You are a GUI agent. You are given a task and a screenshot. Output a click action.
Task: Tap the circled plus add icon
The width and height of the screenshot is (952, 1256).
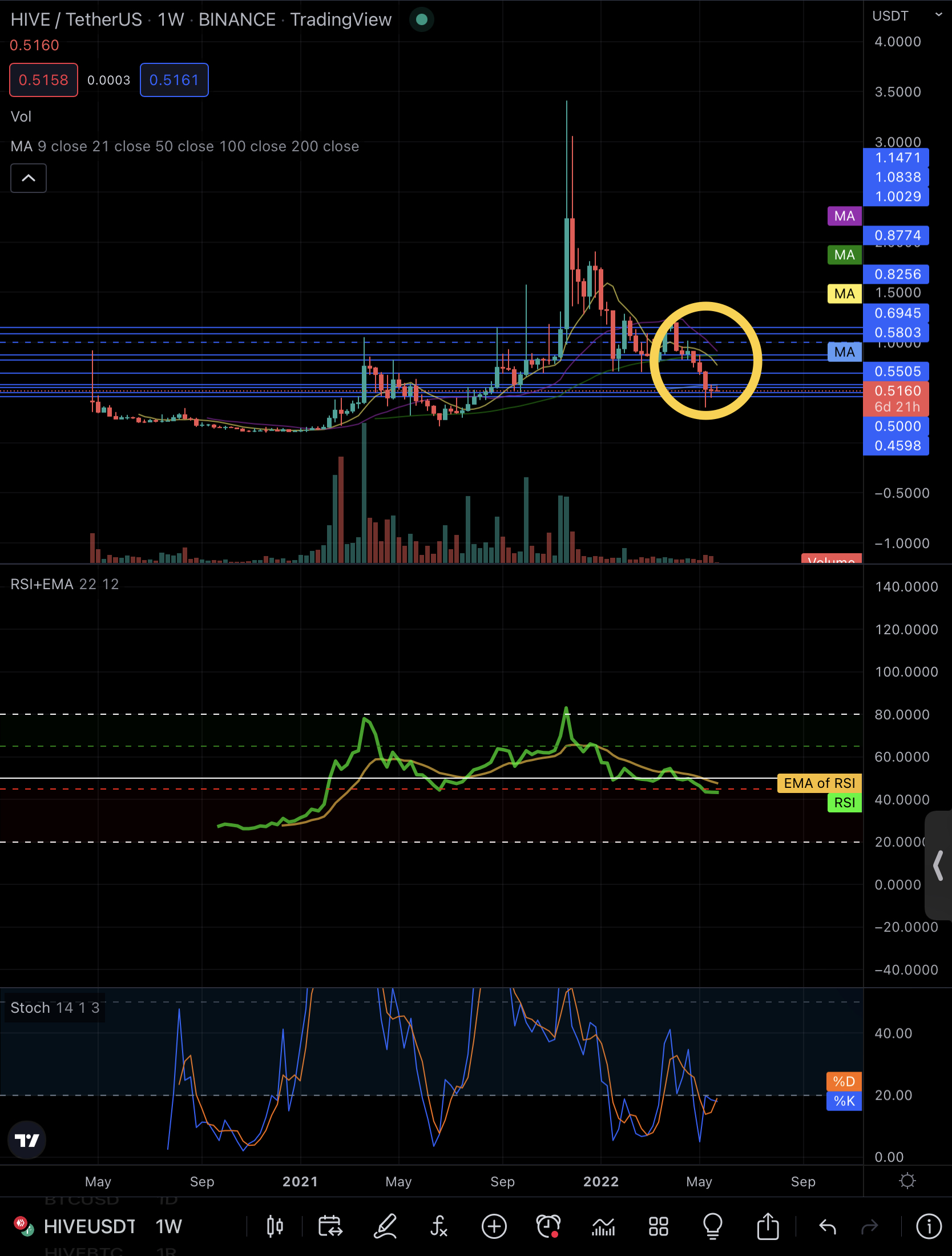[x=494, y=1226]
